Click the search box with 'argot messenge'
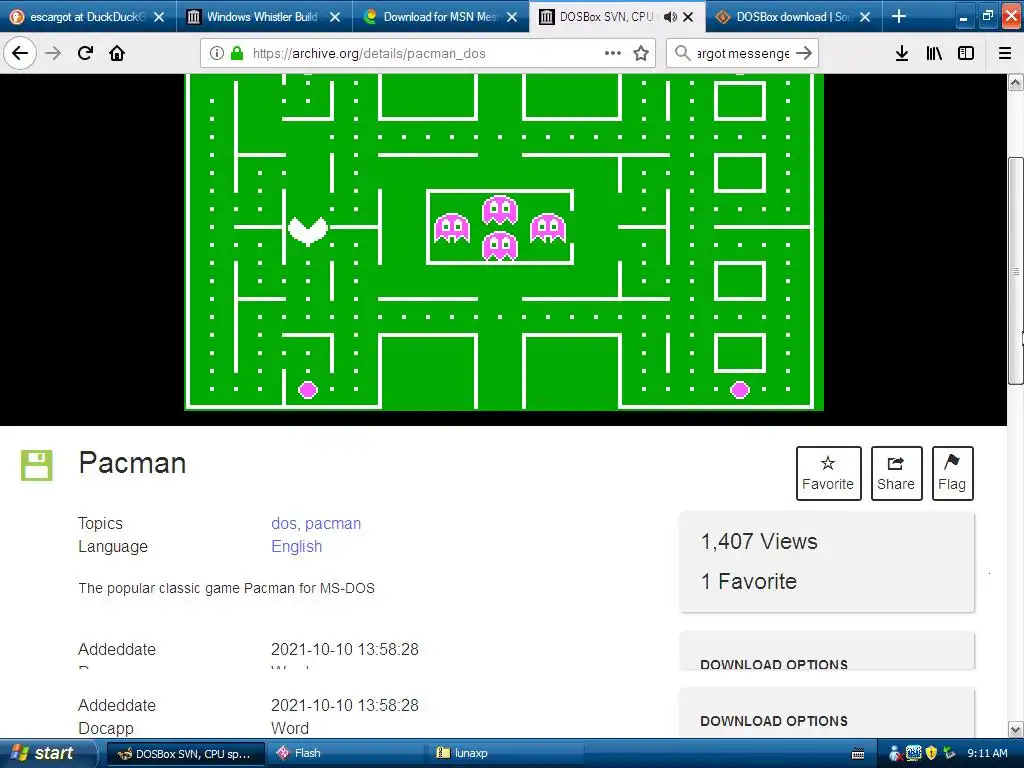The height and width of the screenshot is (768, 1024). click(x=743, y=54)
